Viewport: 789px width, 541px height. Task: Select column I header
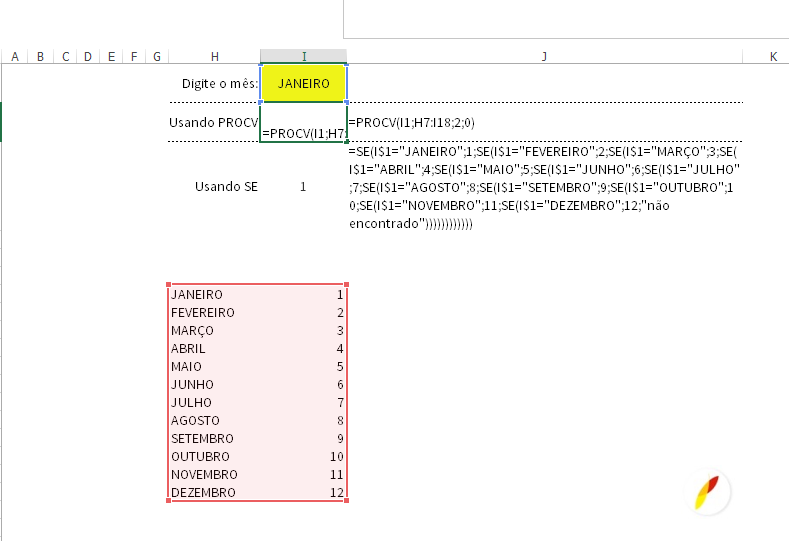(304, 57)
